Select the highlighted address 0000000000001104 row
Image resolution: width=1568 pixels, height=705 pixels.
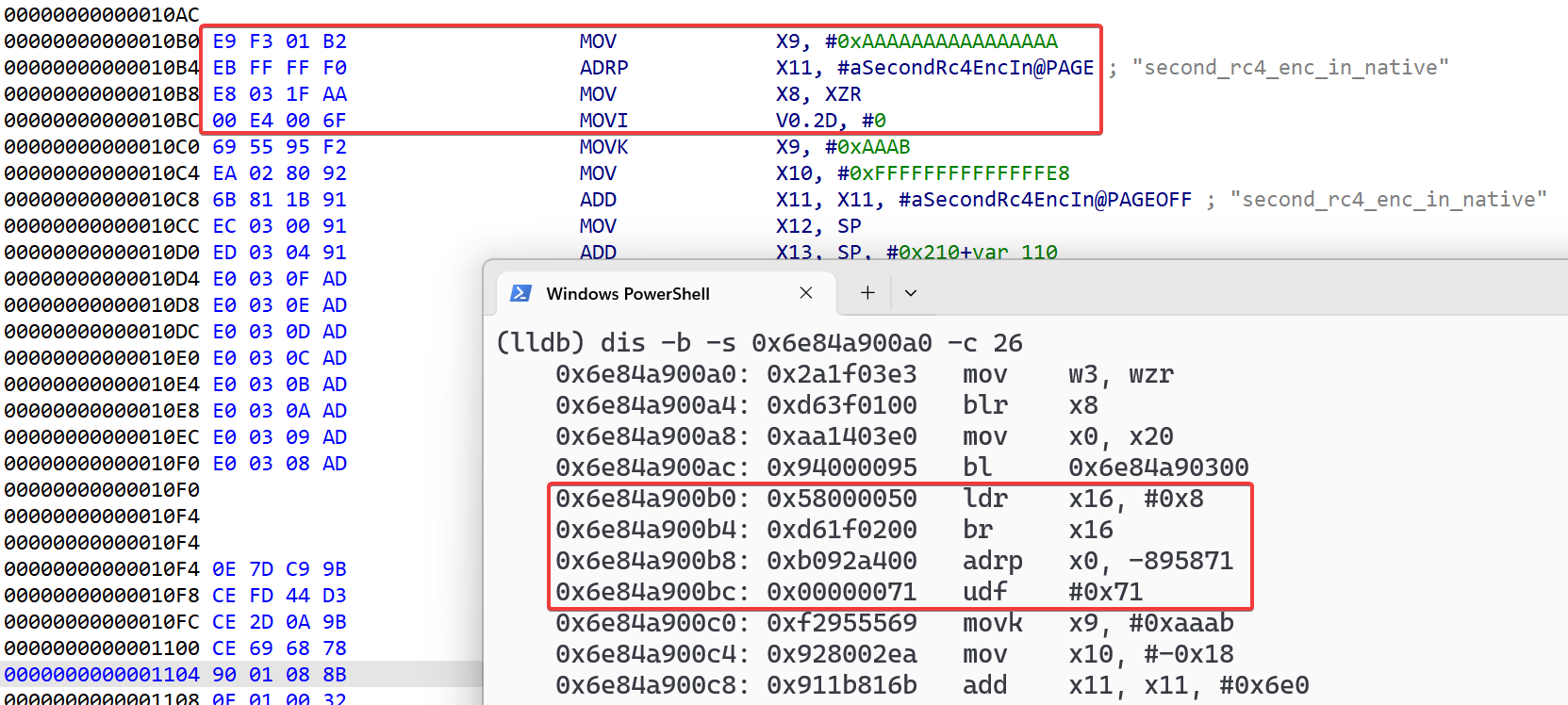[x=102, y=675]
